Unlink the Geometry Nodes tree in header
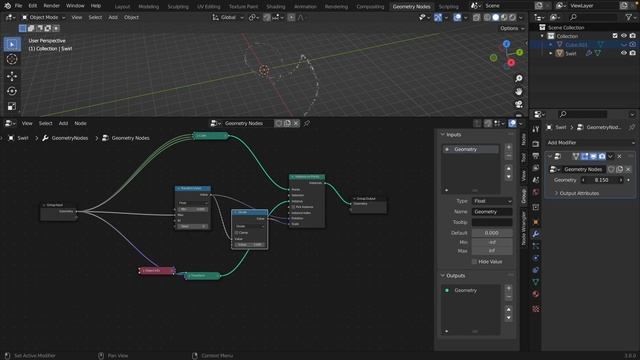640x360 pixels. pos(296,123)
